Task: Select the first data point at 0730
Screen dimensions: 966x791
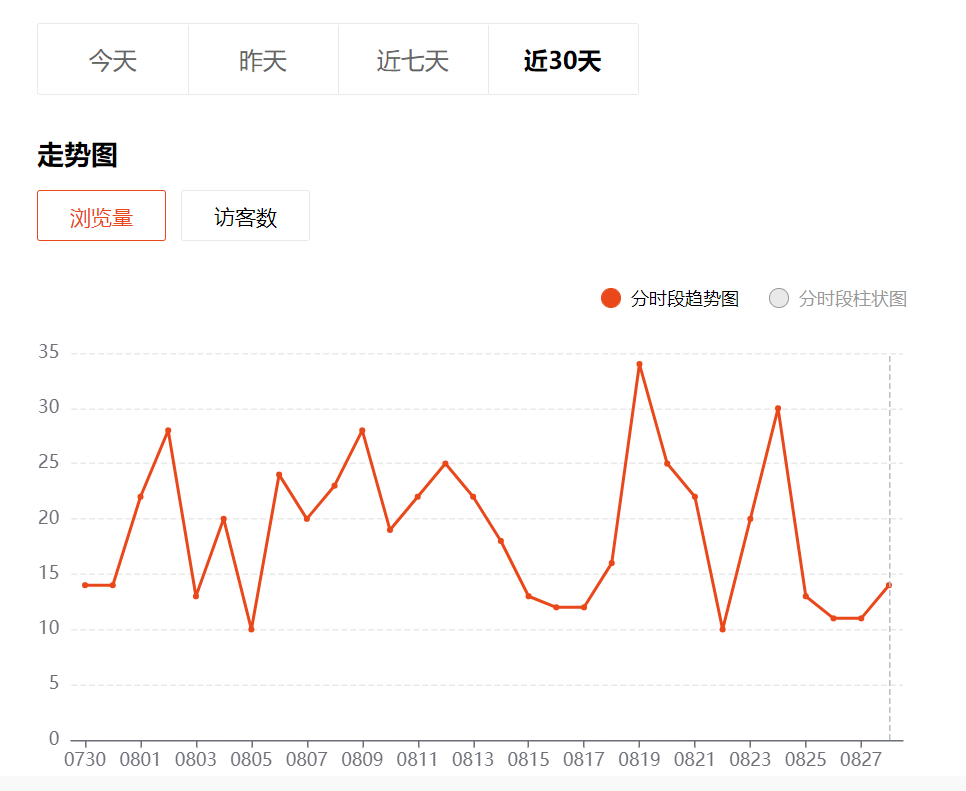Action: (85, 585)
